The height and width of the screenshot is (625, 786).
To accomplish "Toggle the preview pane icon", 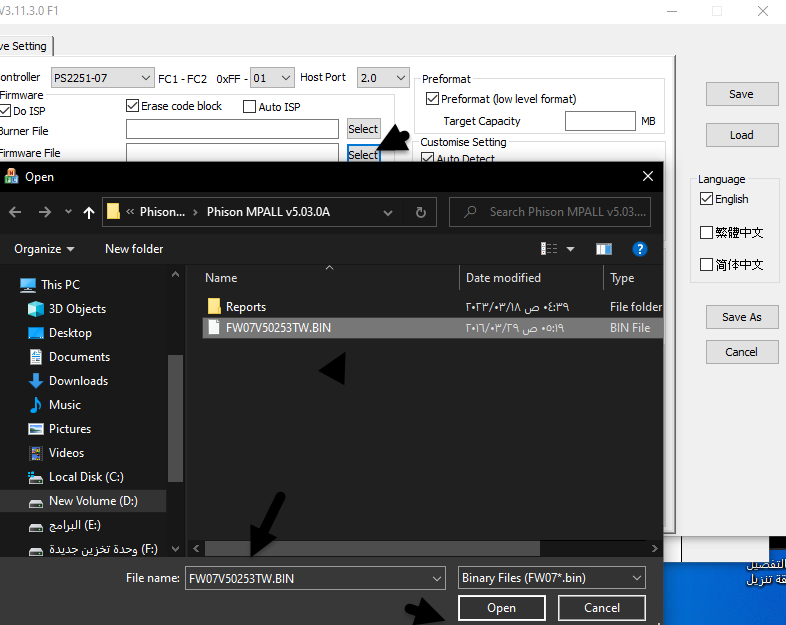I will pyautogui.click(x=604, y=249).
